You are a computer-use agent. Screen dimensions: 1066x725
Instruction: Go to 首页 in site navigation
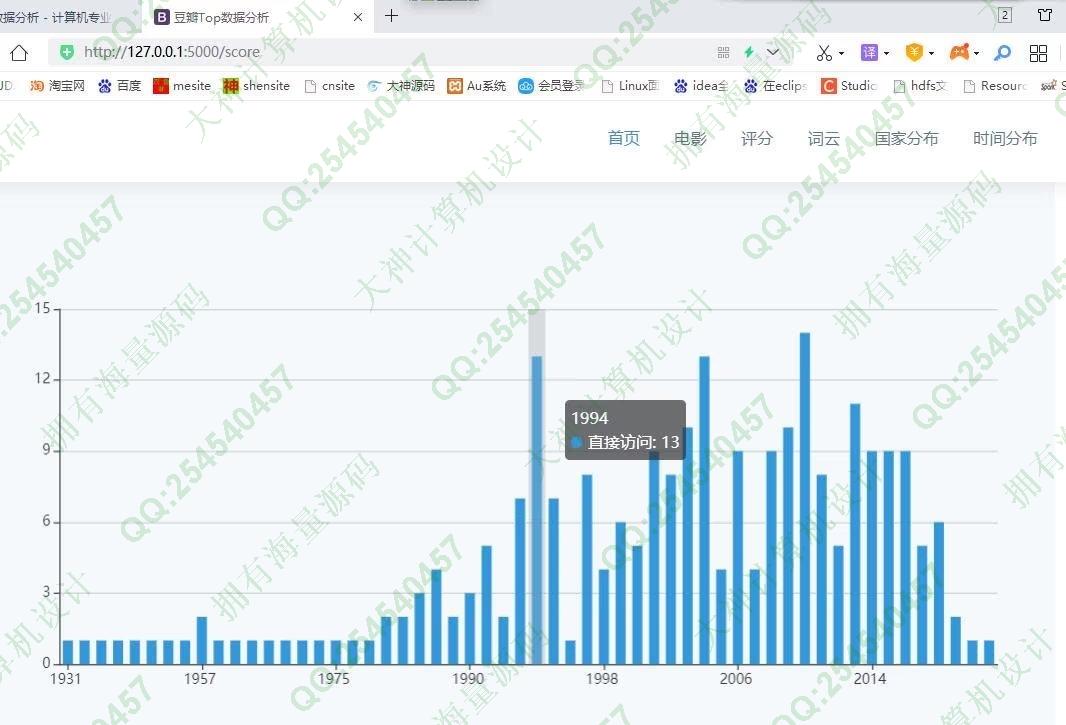pos(623,139)
